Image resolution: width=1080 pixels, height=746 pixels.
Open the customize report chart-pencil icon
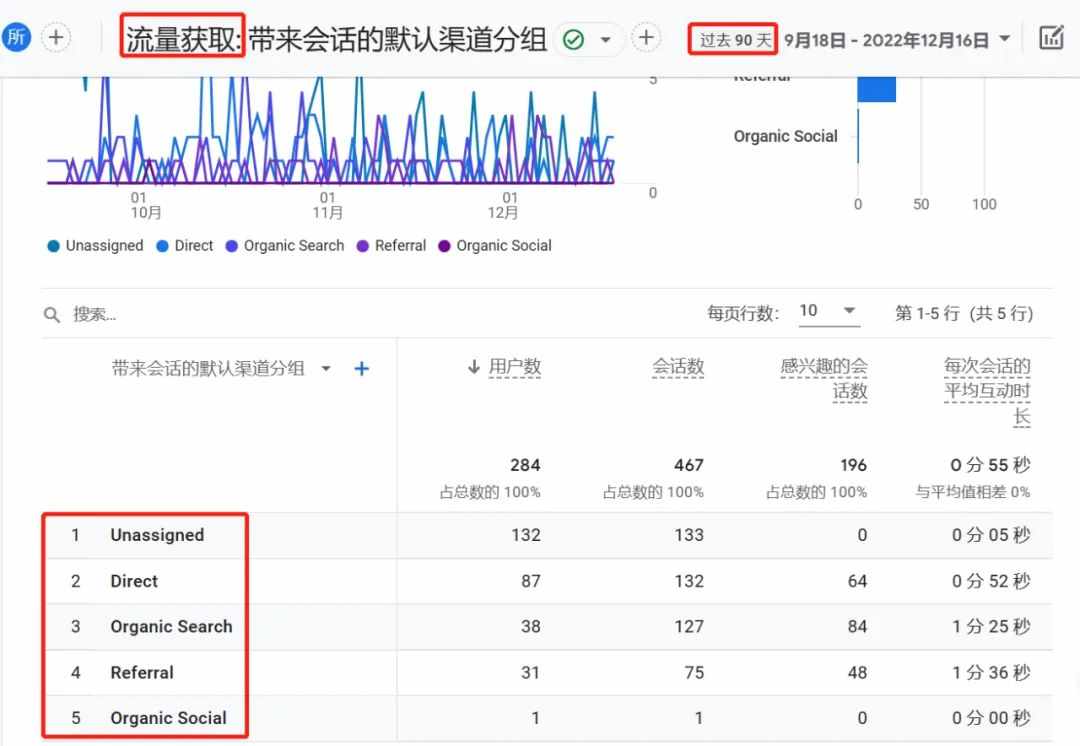point(1051,38)
